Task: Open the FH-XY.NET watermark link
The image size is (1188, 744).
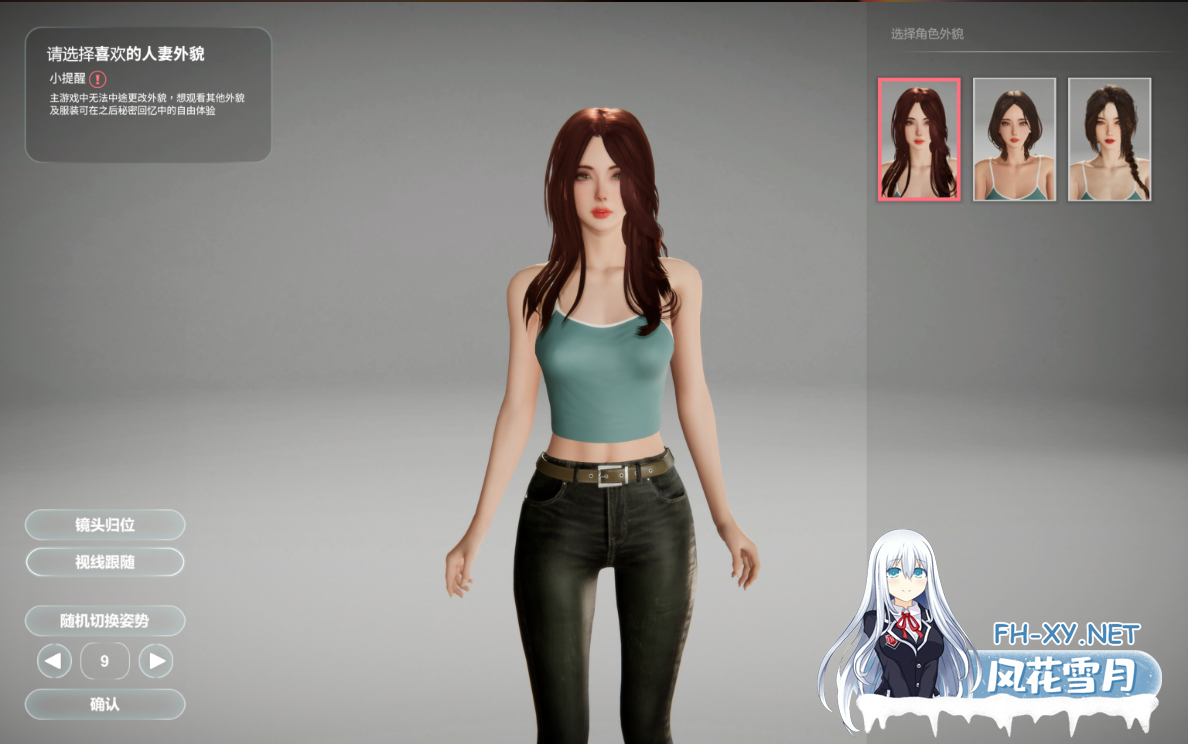Action: (x=1066, y=634)
